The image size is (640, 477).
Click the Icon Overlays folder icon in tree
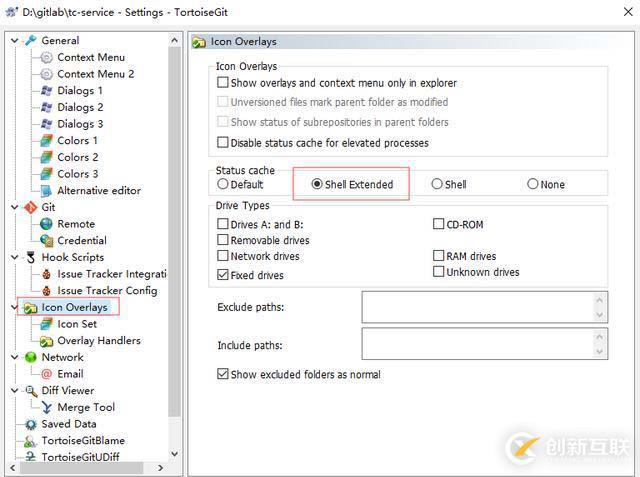(x=31, y=308)
